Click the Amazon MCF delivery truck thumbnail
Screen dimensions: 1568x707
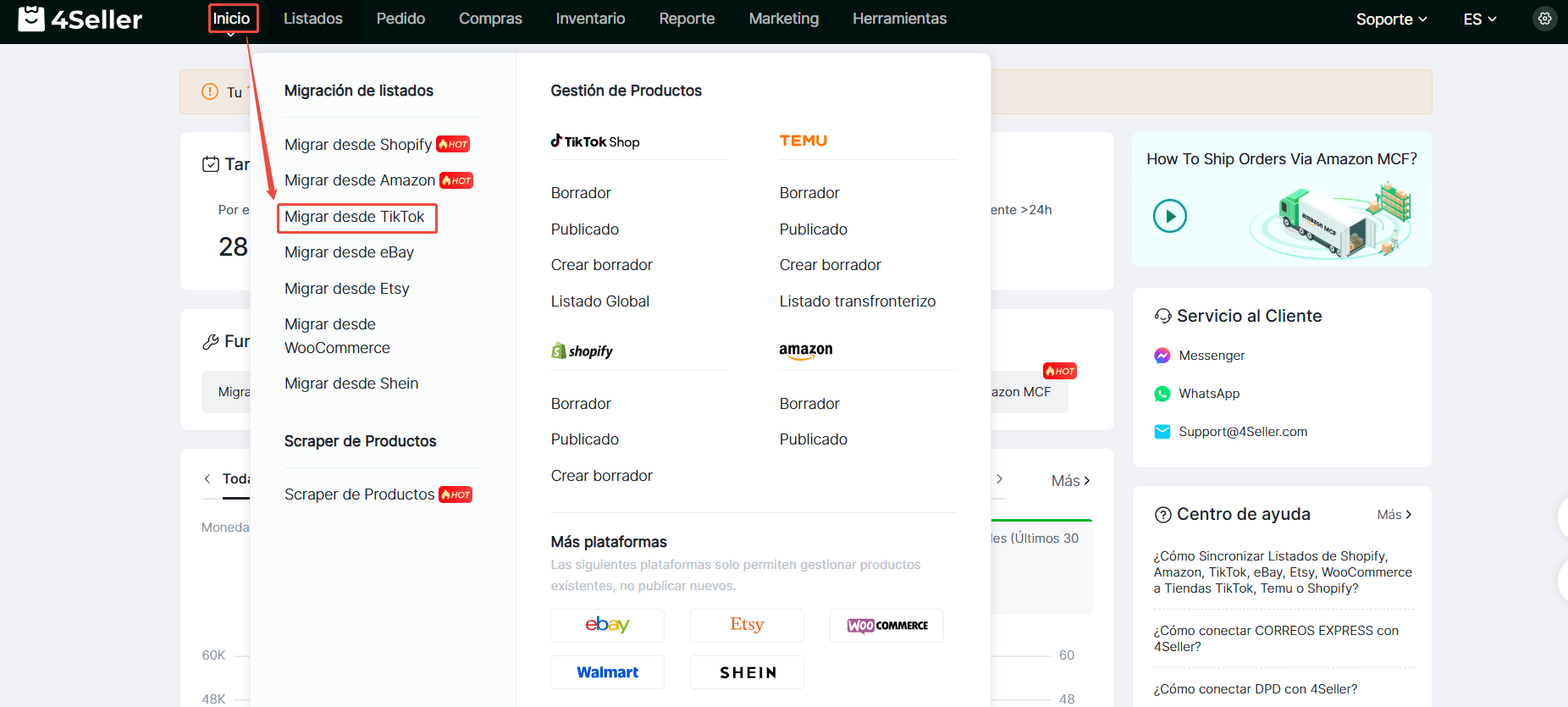click(1331, 220)
